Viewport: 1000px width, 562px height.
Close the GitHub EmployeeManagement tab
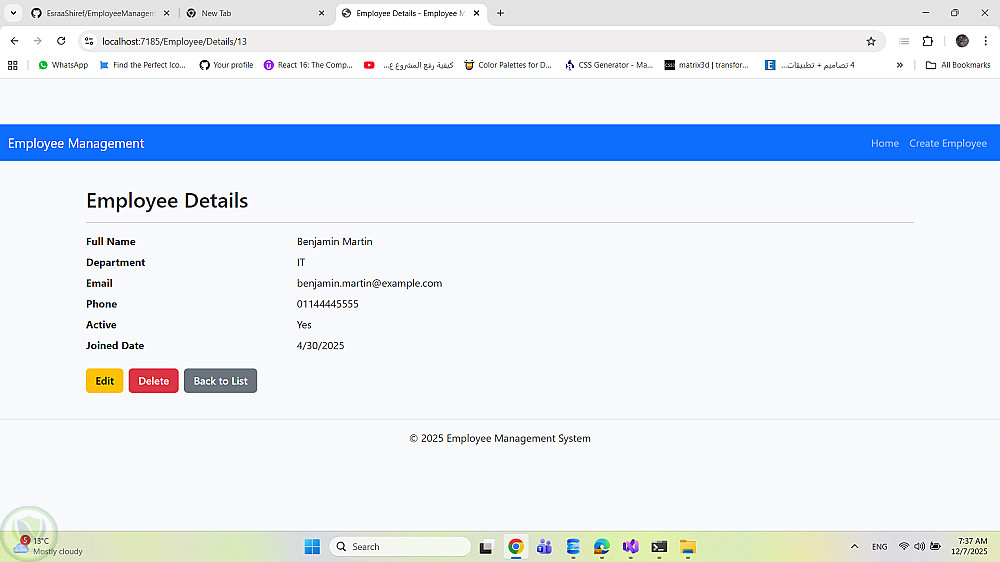166,13
